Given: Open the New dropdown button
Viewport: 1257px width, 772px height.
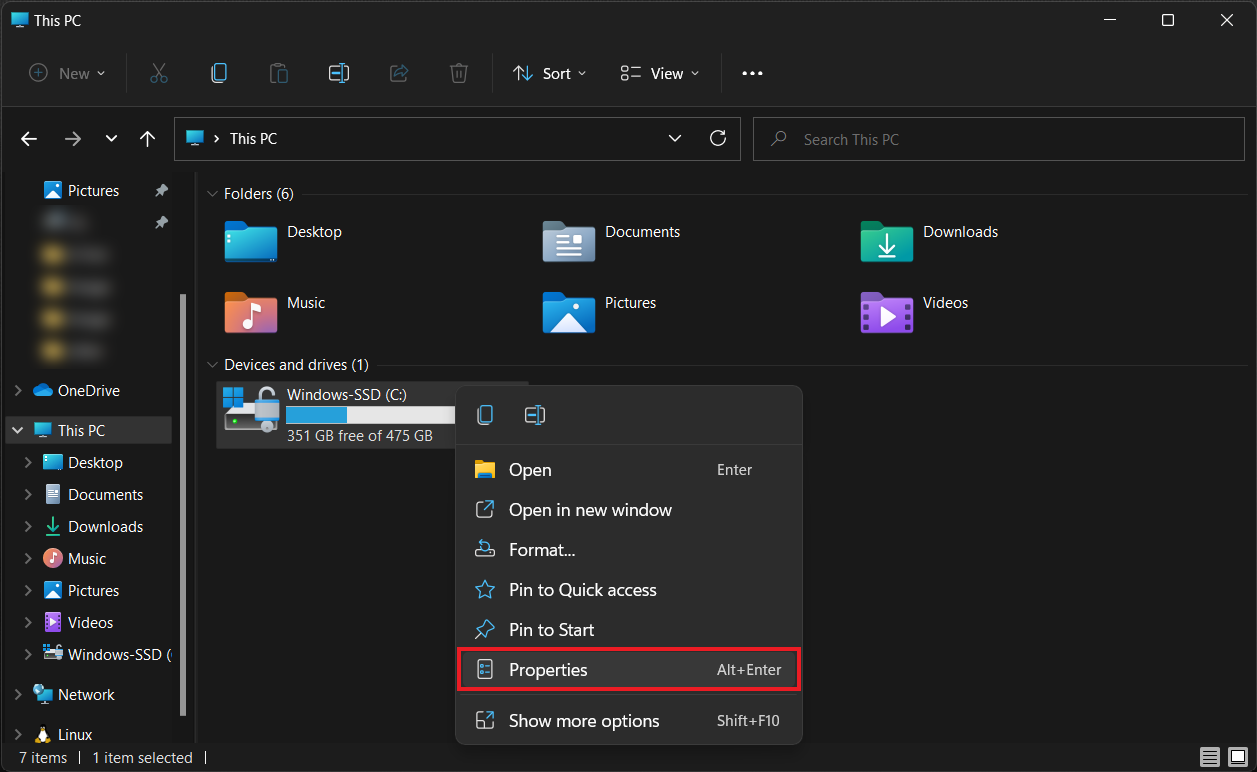Looking at the screenshot, I should (67, 73).
